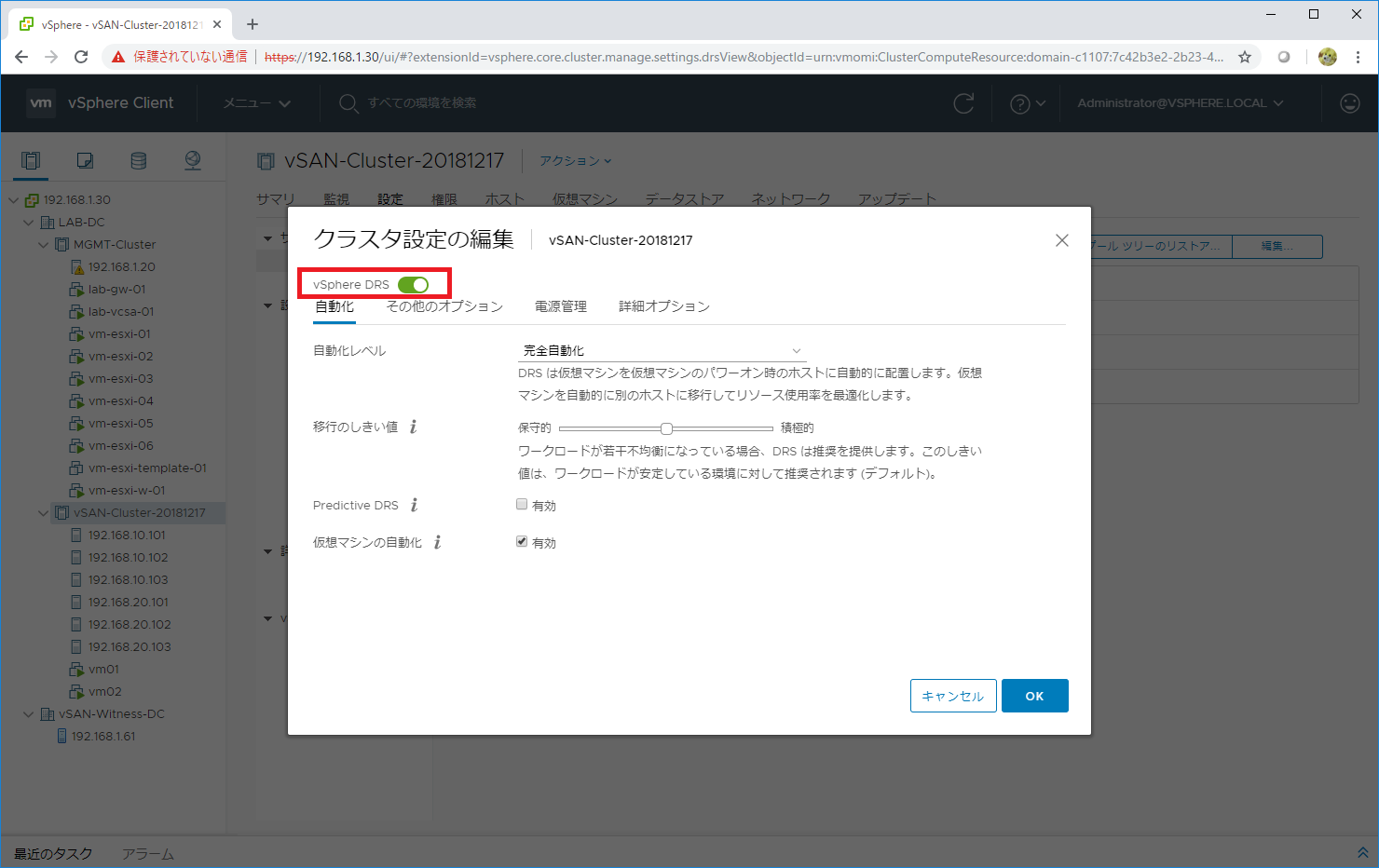
Task: Bookmark page with star icon
Action: point(1244,57)
